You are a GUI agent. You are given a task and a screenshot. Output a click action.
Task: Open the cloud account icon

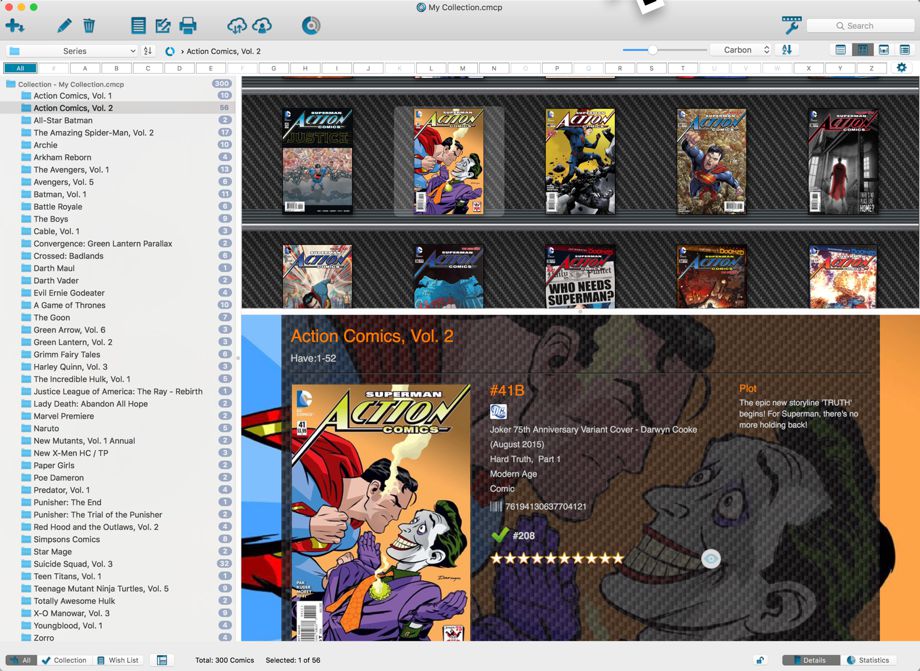click(262, 26)
